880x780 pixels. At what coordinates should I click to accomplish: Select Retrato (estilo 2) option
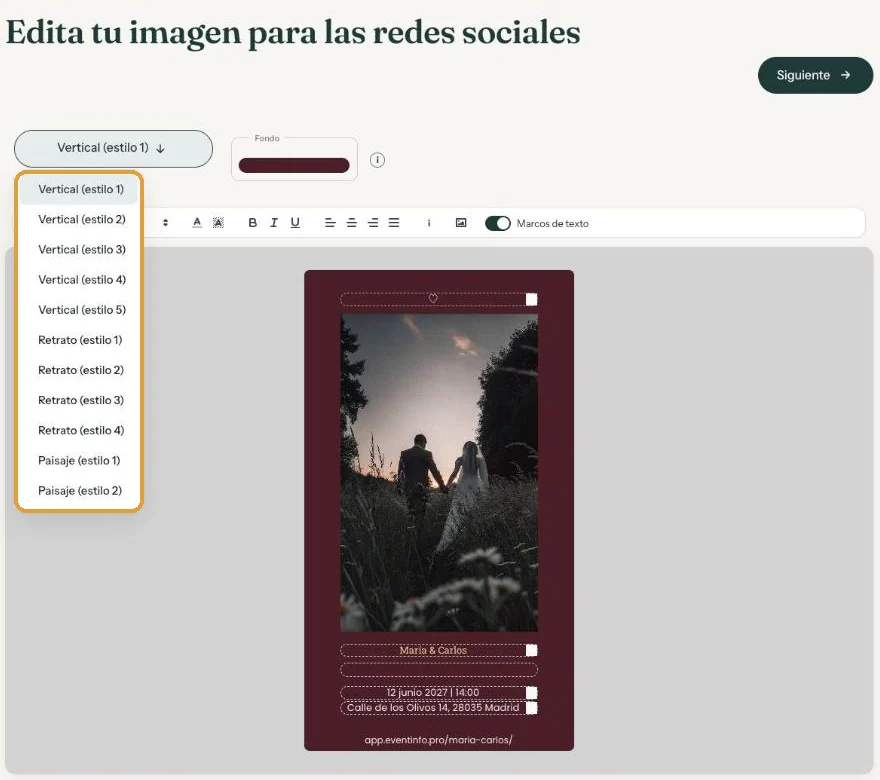[79, 370]
